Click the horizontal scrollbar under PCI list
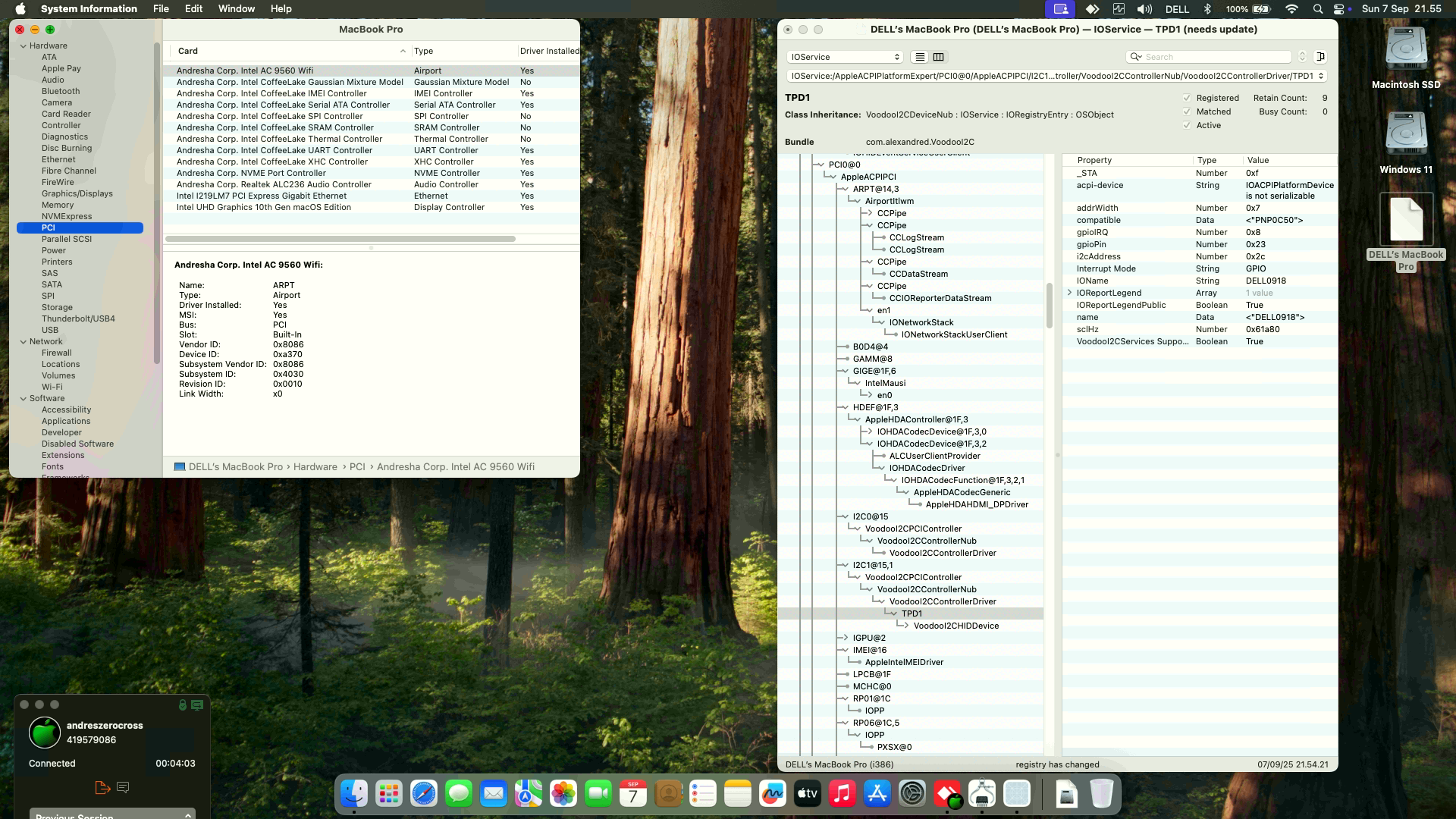 [x=340, y=239]
